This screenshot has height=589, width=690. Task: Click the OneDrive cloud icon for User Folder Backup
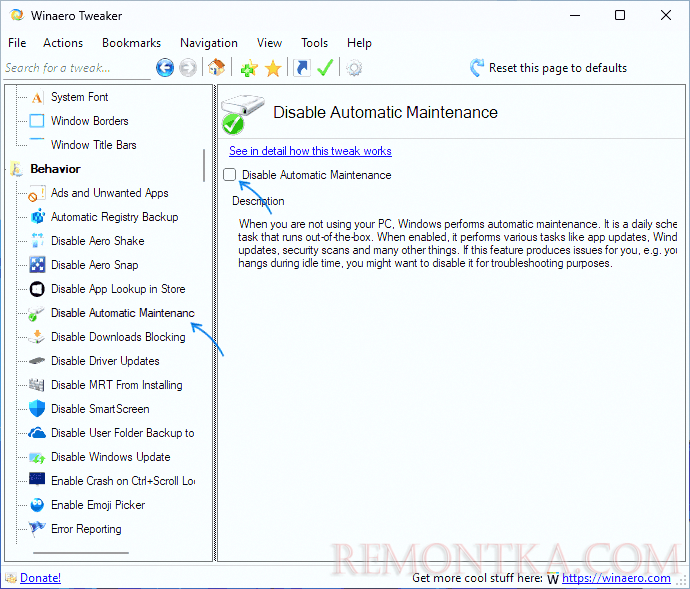(37, 433)
